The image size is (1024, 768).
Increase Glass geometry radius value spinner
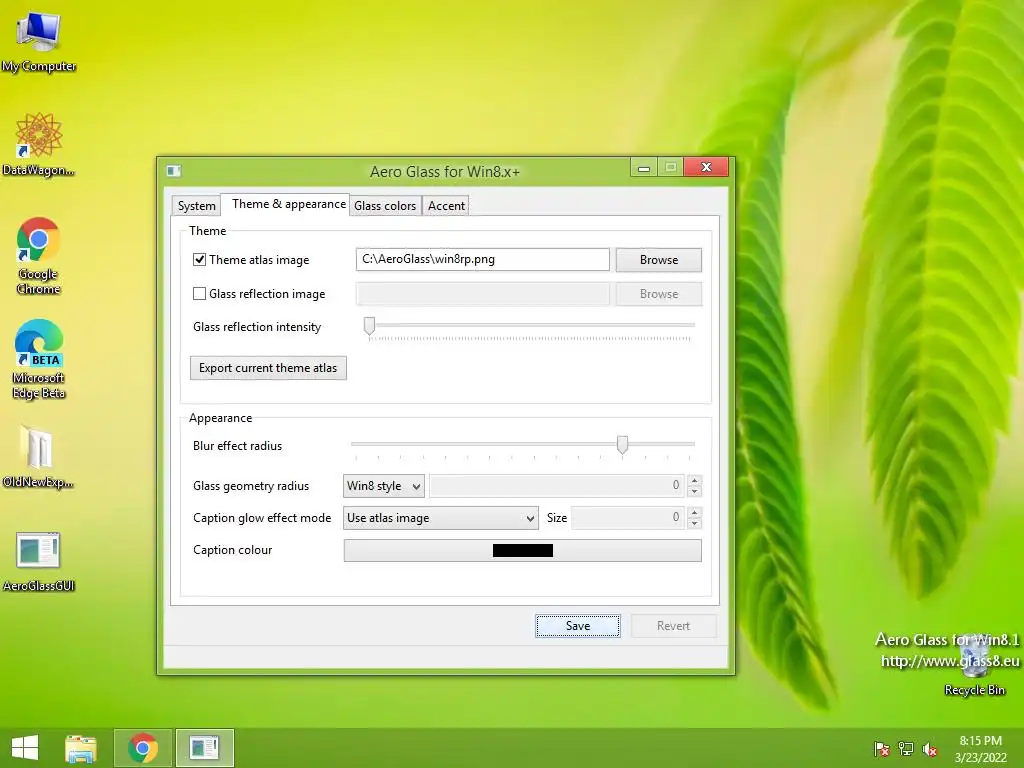click(x=695, y=480)
